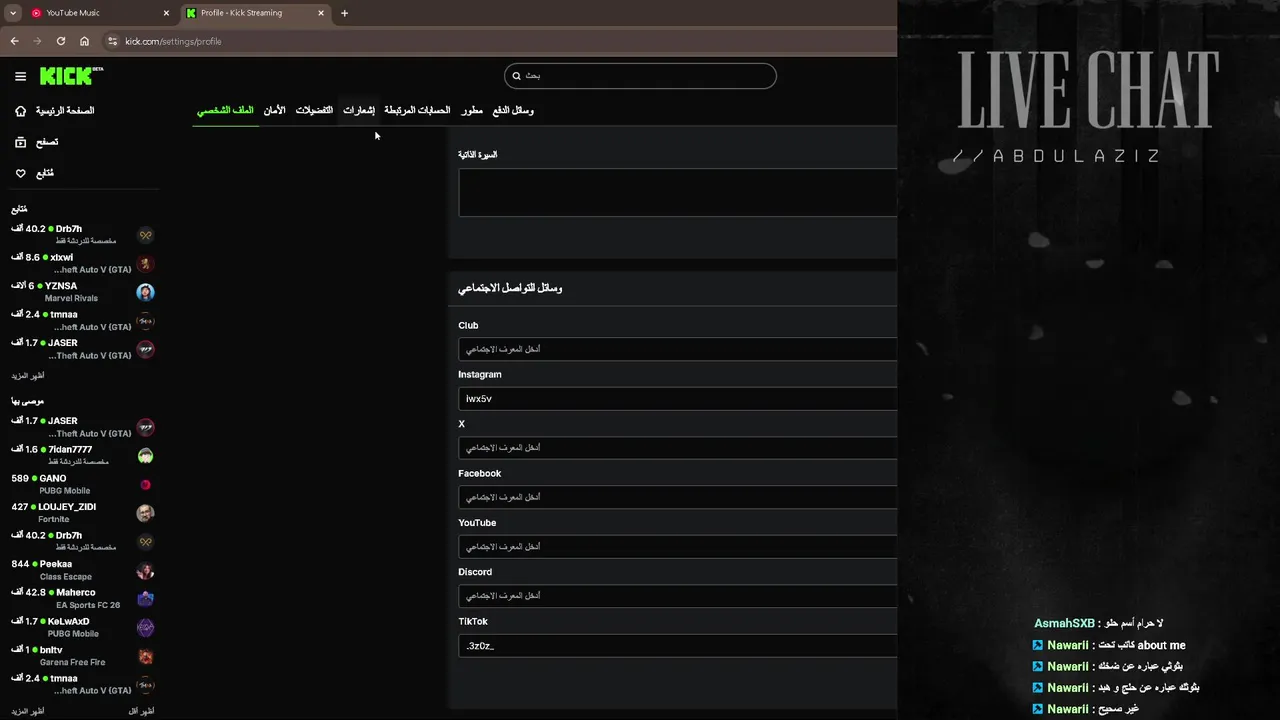1280x720 pixels.
Task: Click AsmahSXB username in live chat
Action: 1064,623
